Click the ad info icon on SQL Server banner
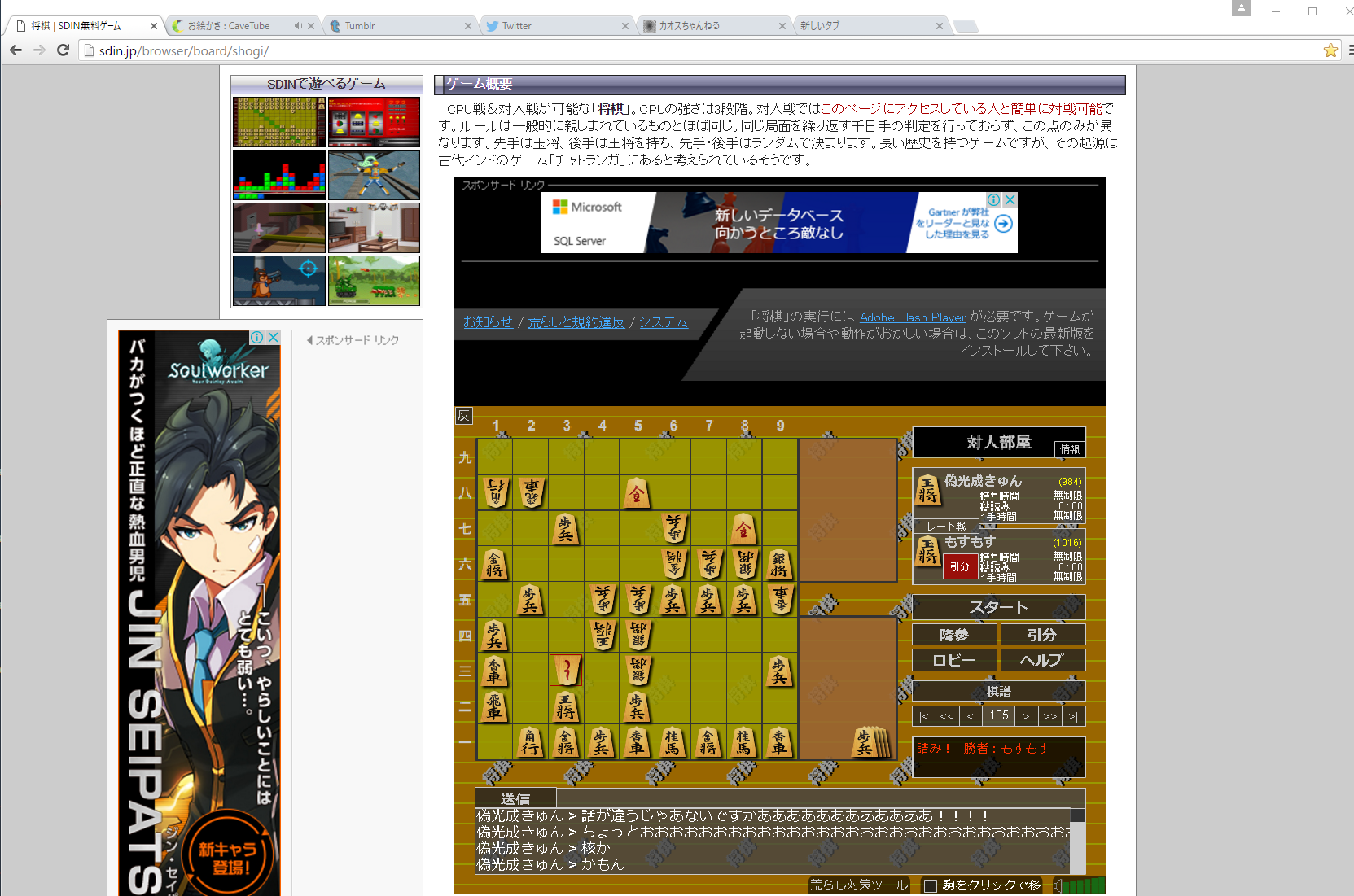The image size is (1354, 896). point(994,199)
